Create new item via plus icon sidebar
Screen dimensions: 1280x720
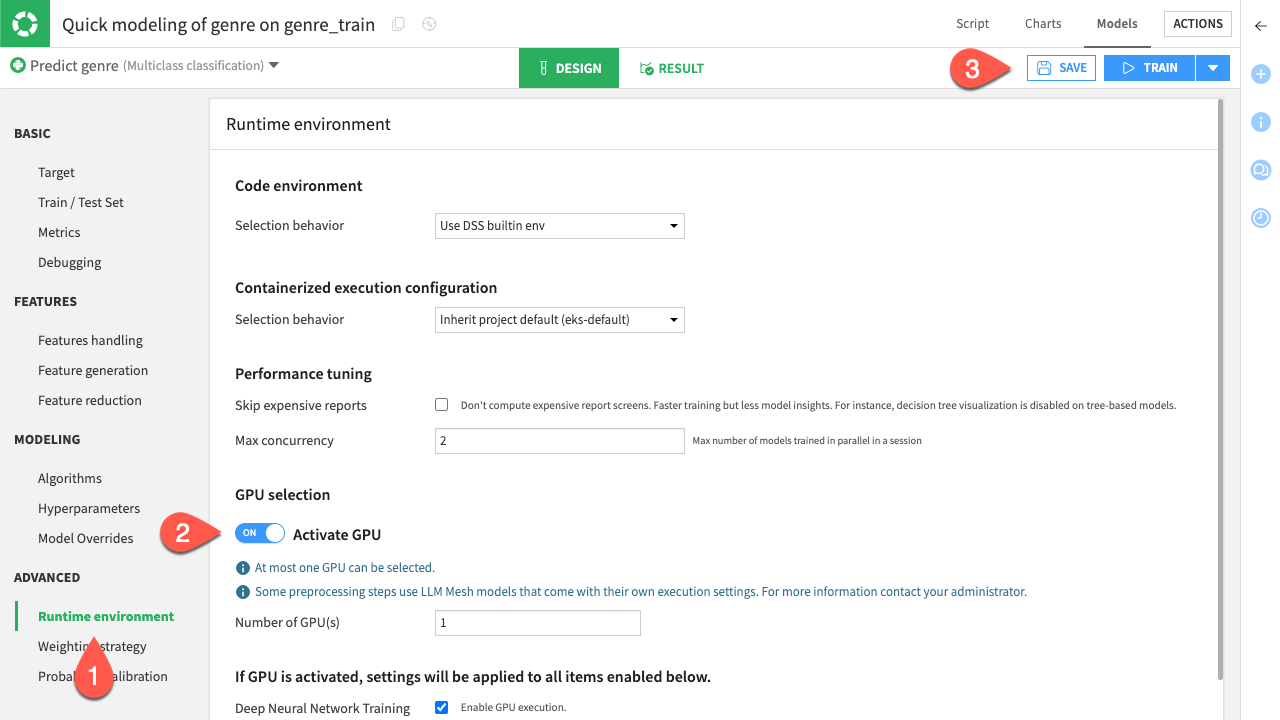pos(1260,74)
